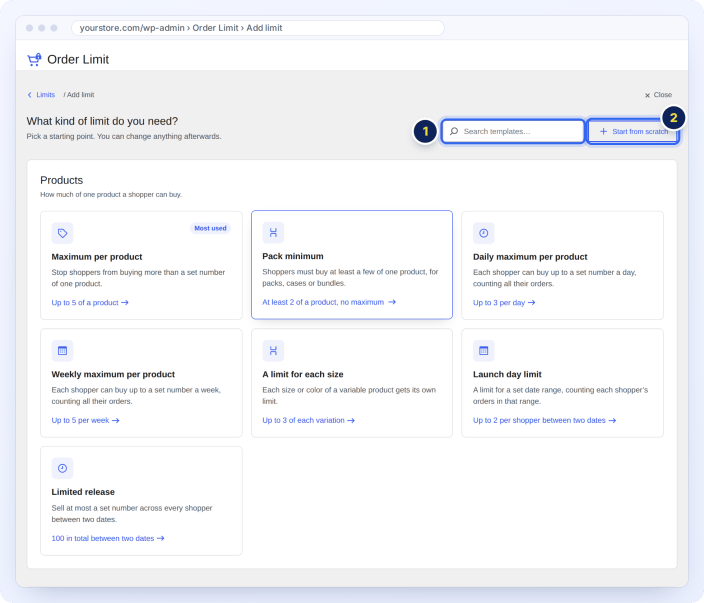Open '100 in total between two dates' link
Viewport: 704px width, 603px height.
(x=108, y=538)
